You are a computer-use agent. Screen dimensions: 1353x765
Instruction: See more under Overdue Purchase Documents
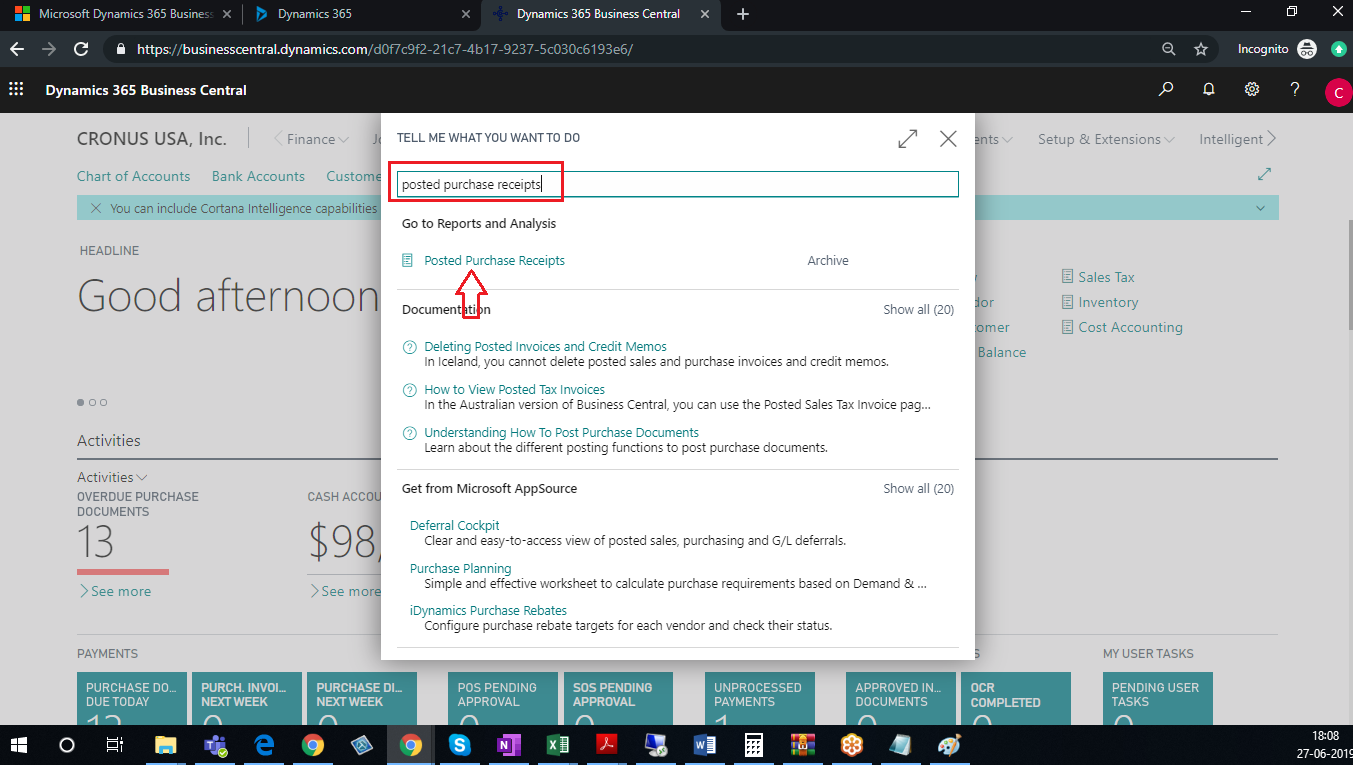(x=115, y=591)
